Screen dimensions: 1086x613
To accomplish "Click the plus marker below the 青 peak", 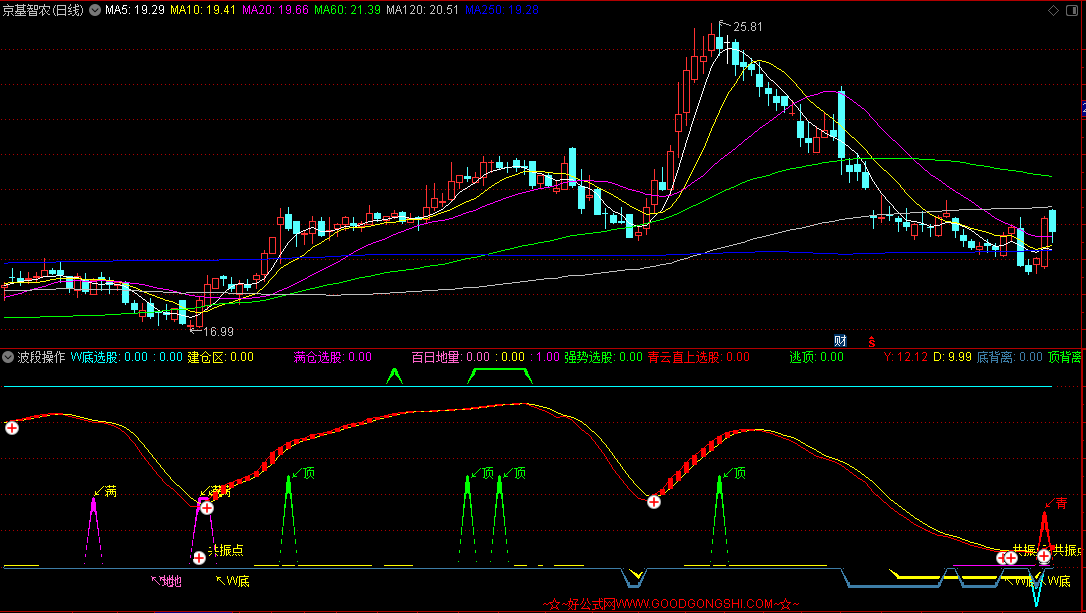I will [x=1044, y=556].
